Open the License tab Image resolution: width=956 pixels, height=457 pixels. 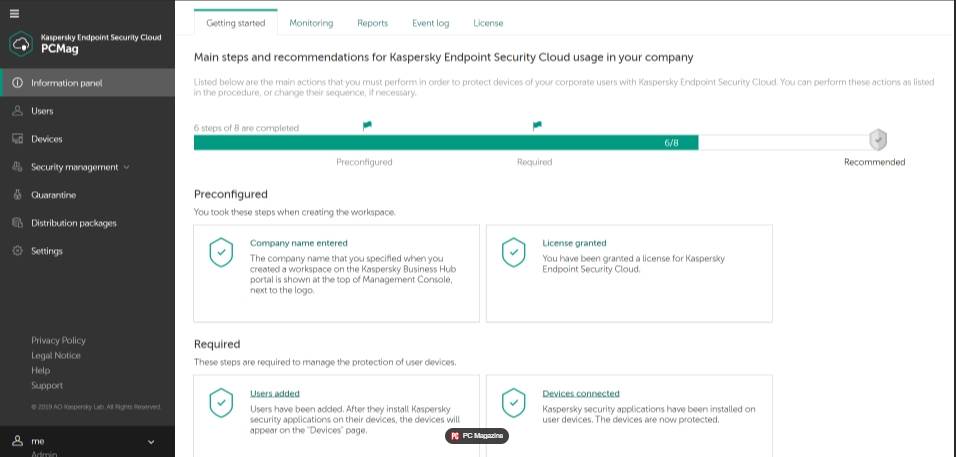pyautogui.click(x=488, y=23)
